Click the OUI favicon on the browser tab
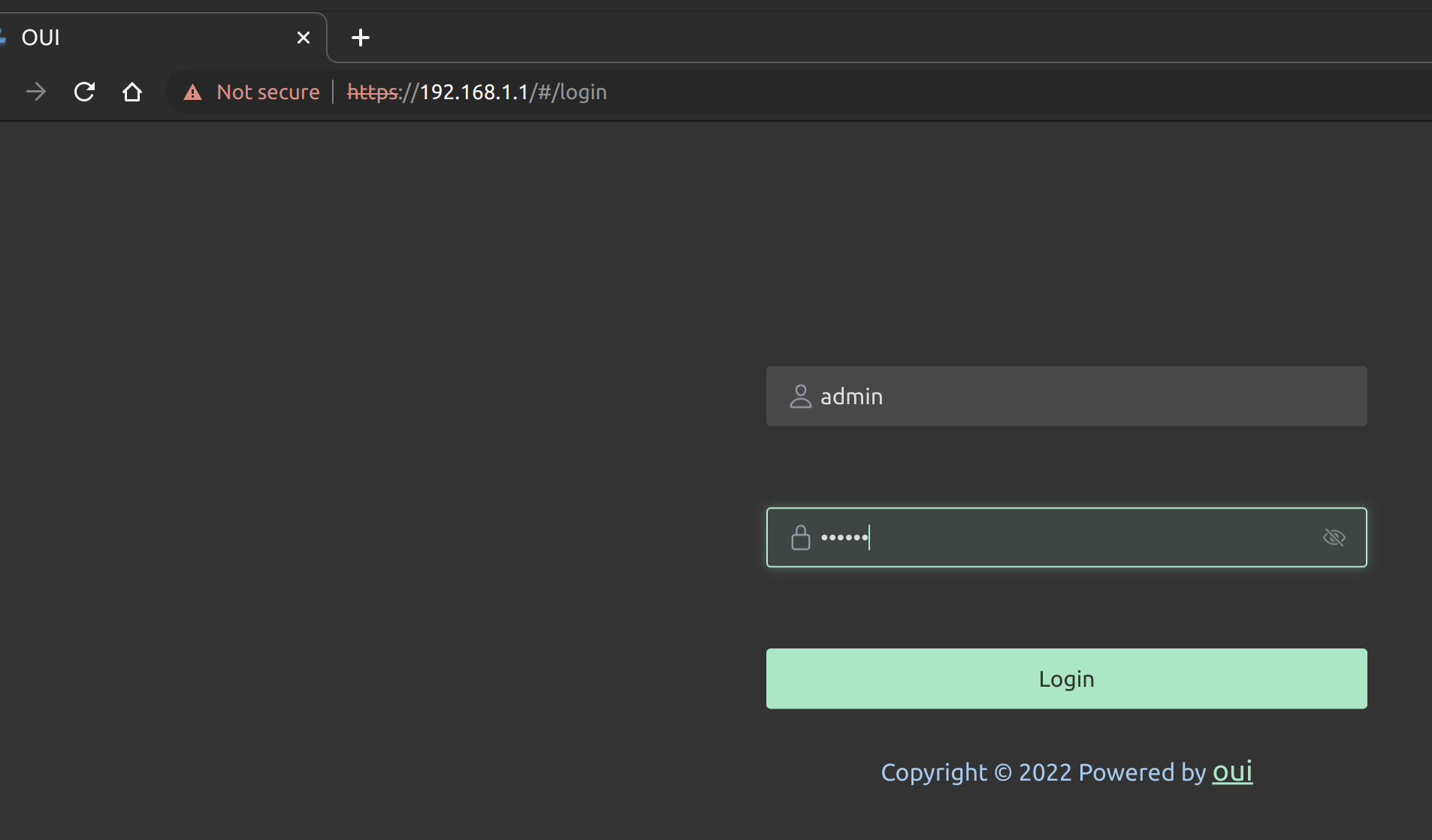The height and width of the screenshot is (840, 1432). click(x=5, y=37)
